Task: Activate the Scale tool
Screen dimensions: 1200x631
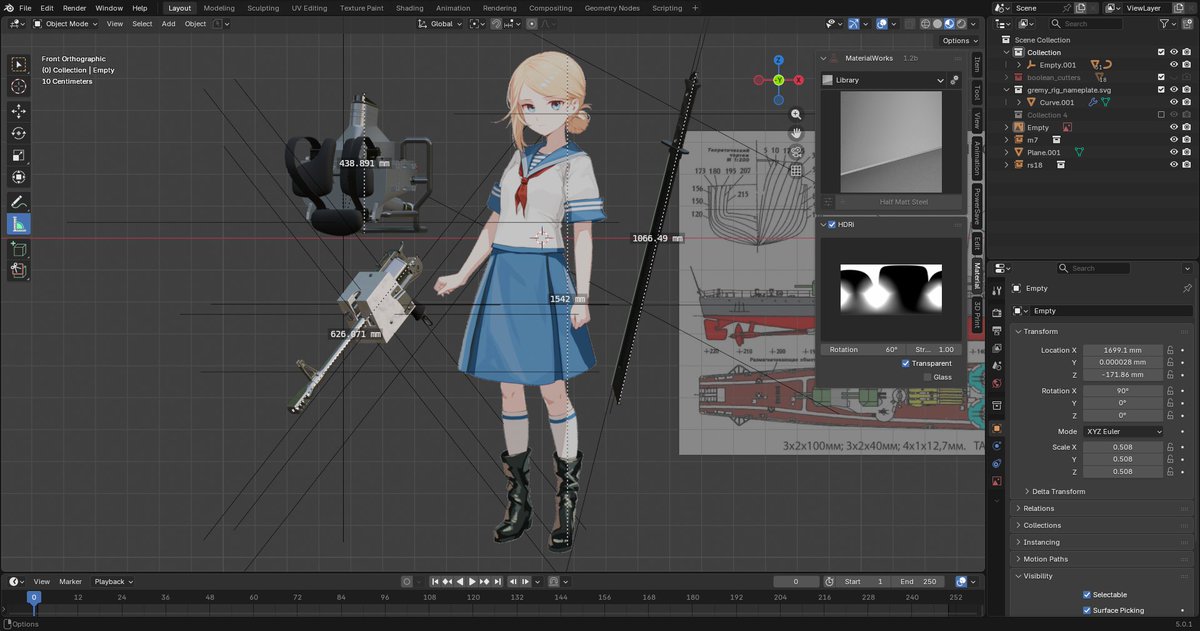Action: coord(19,155)
